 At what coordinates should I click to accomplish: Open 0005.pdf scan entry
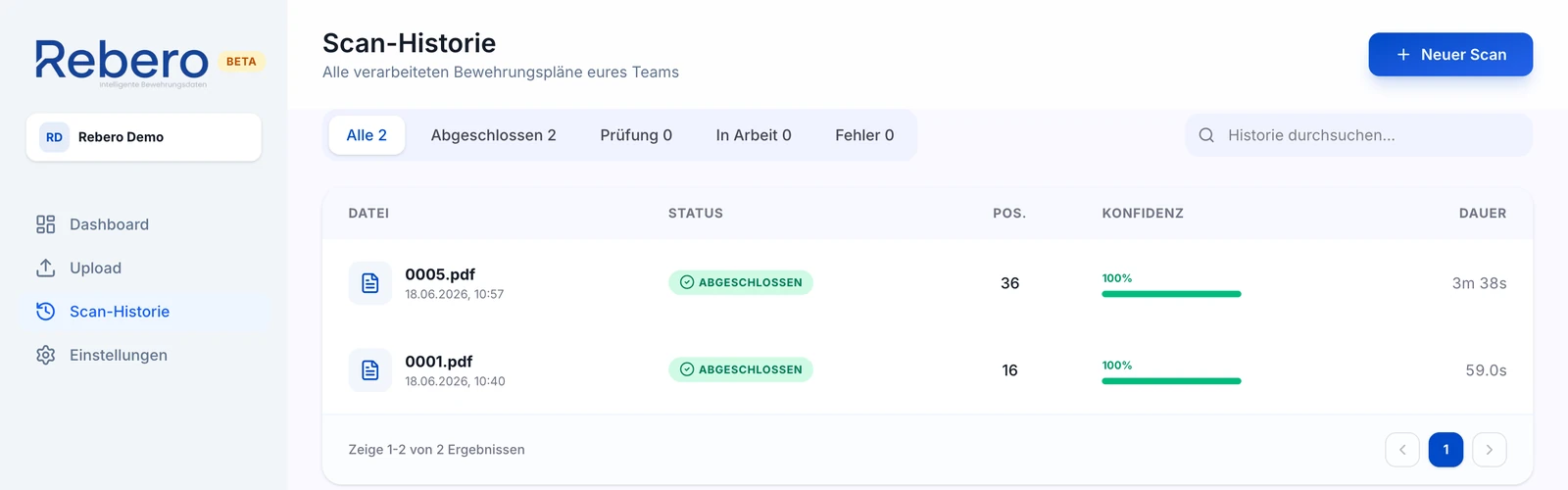tap(440, 274)
